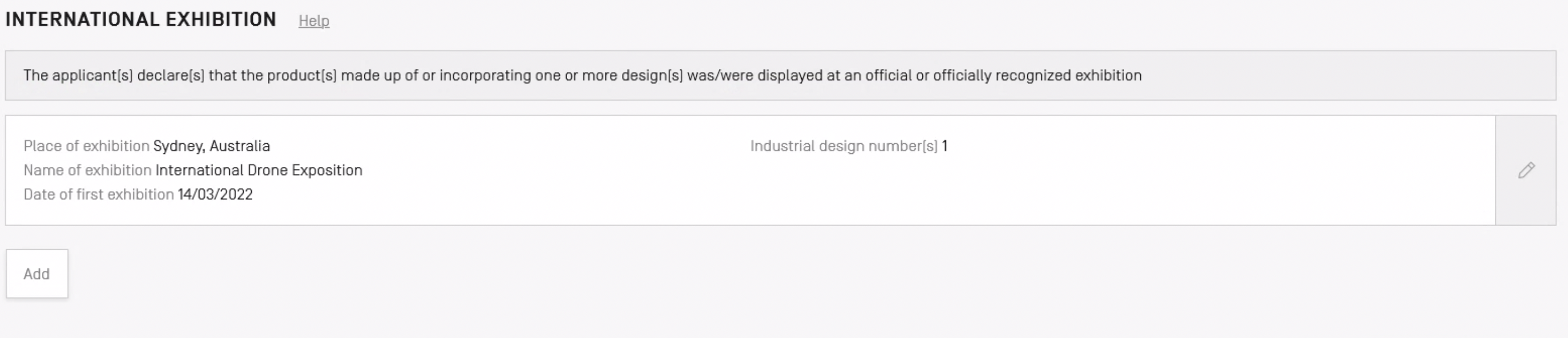Image resolution: width=1568 pixels, height=338 pixels.
Task: Open the Help link
Action: click(314, 20)
